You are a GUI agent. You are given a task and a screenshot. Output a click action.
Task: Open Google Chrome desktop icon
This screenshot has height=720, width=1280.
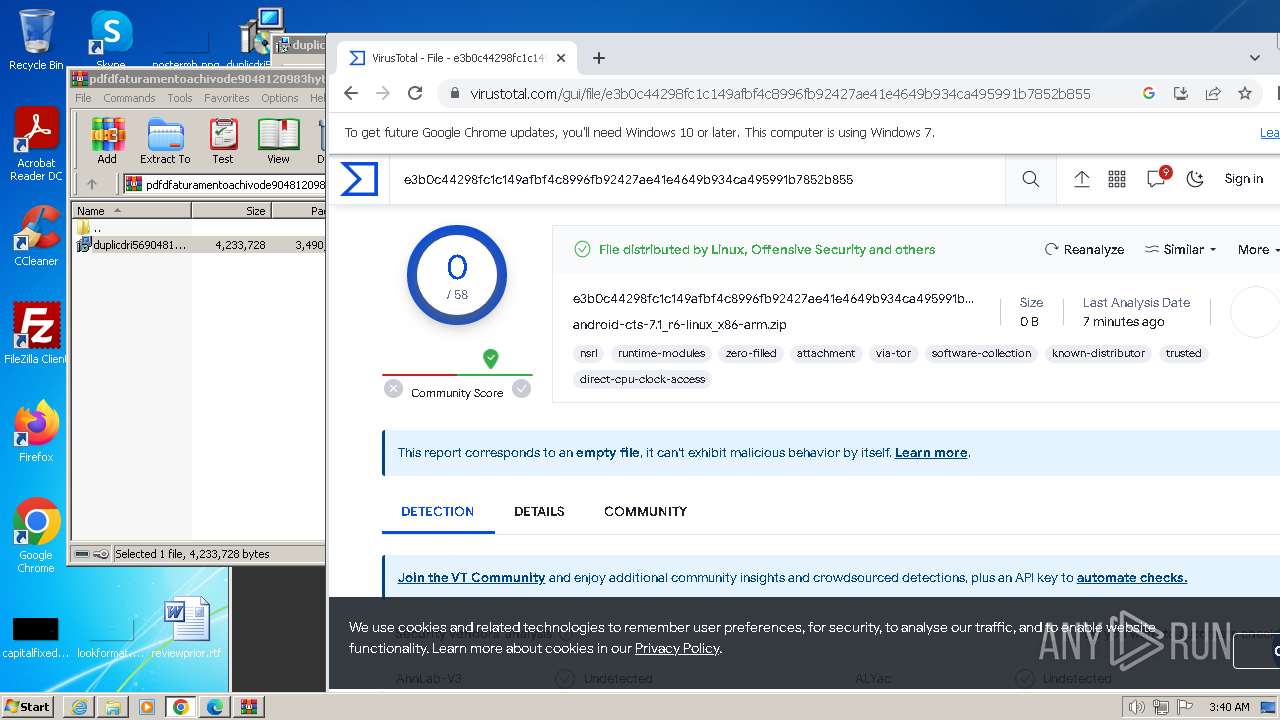pyautogui.click(x=36, y=535)
